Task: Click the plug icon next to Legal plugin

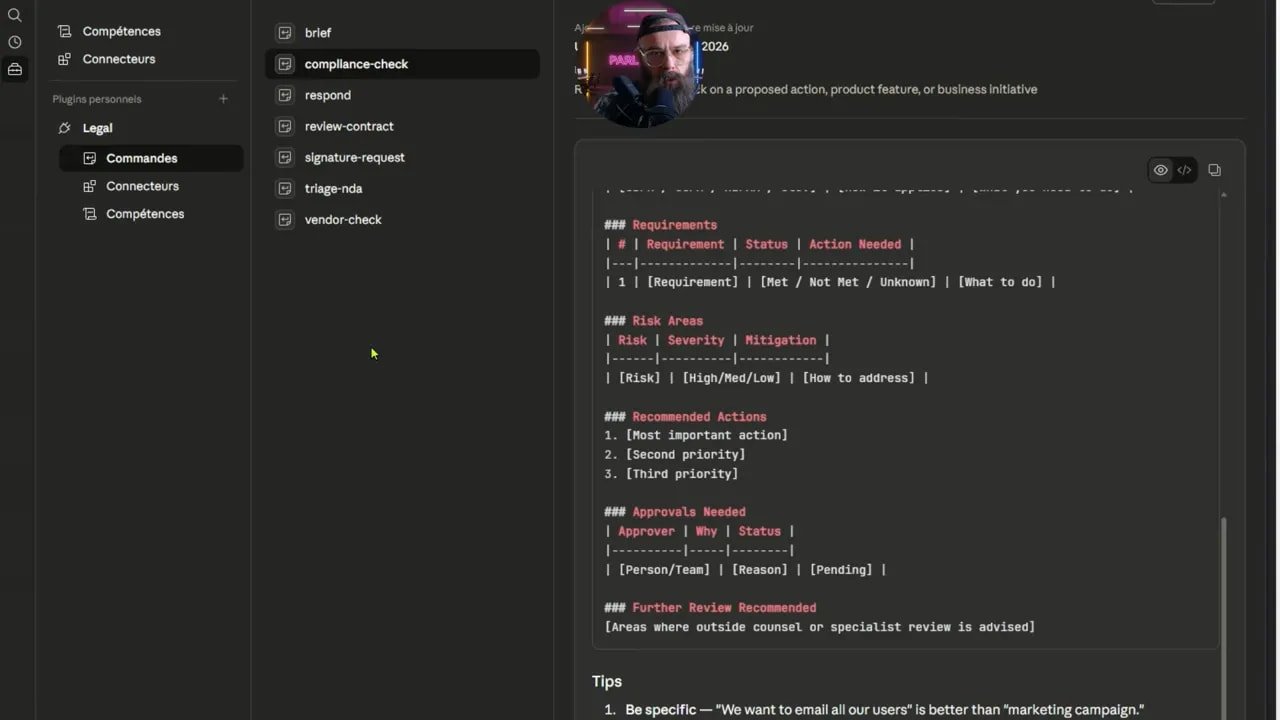Action: coord(63,128)
